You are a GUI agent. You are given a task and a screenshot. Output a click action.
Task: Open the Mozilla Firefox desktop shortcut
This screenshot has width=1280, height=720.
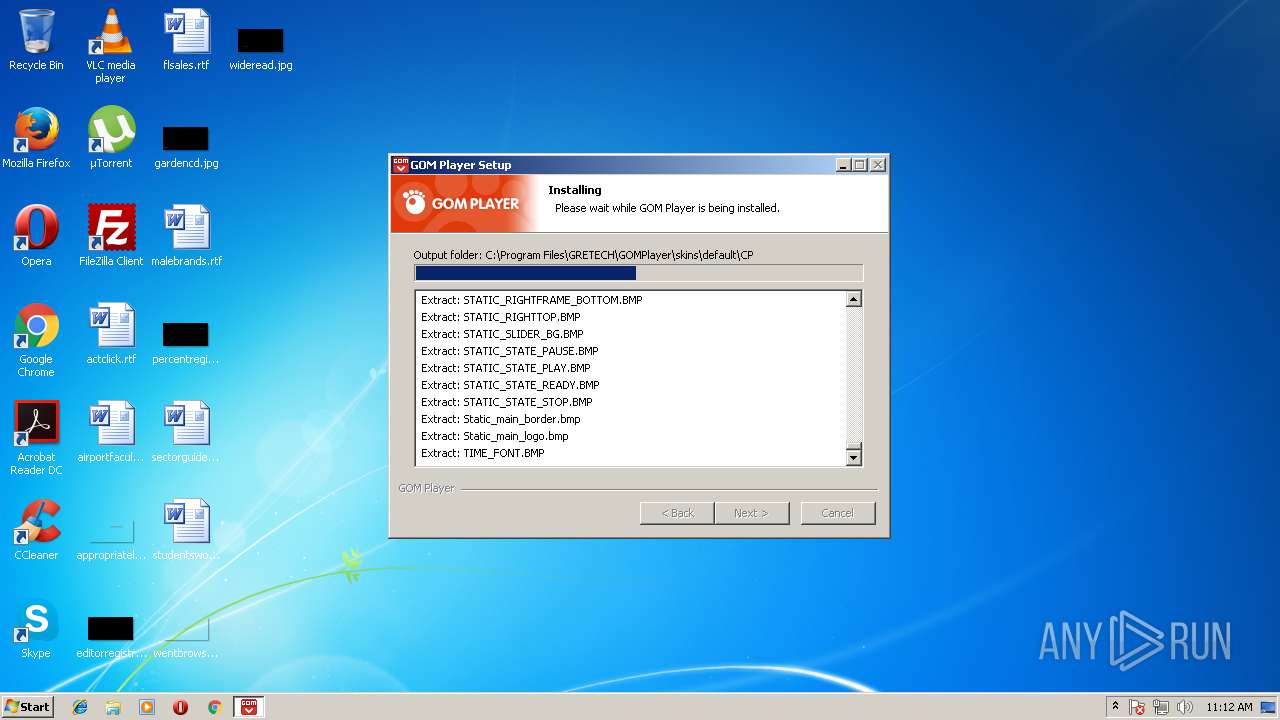coord(36,138)
